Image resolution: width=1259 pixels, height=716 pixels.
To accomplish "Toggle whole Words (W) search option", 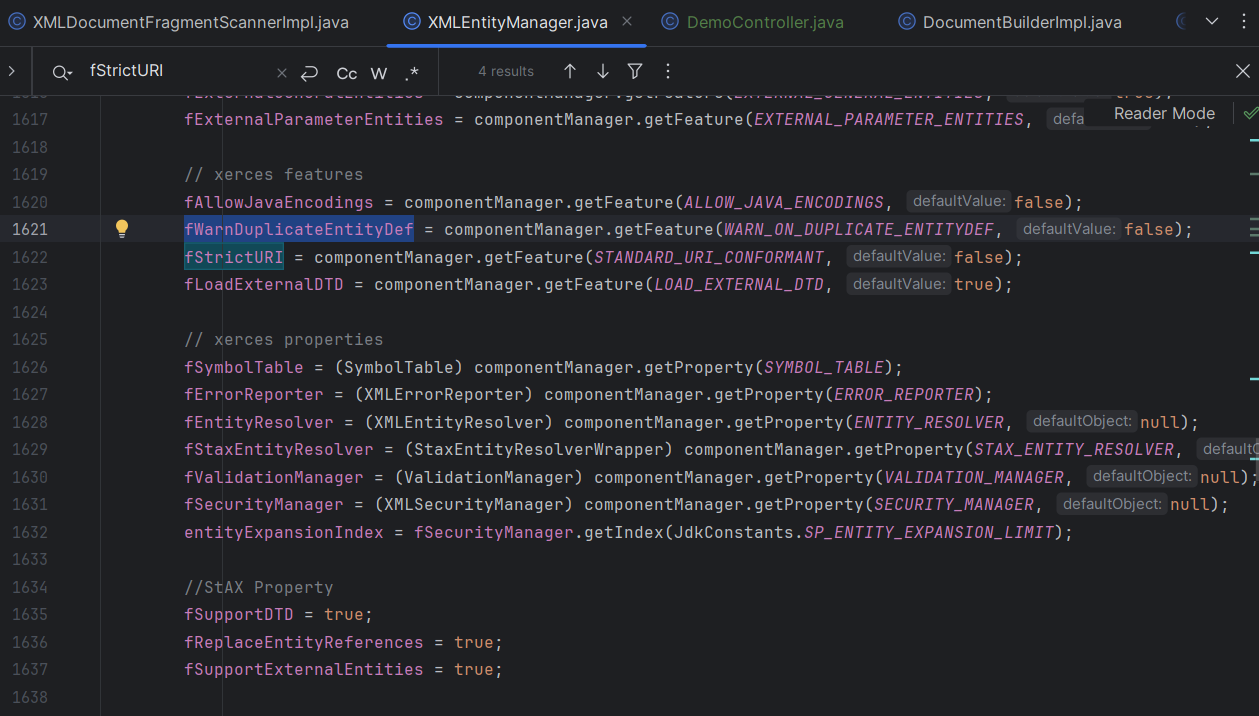I will pos(379,73).
